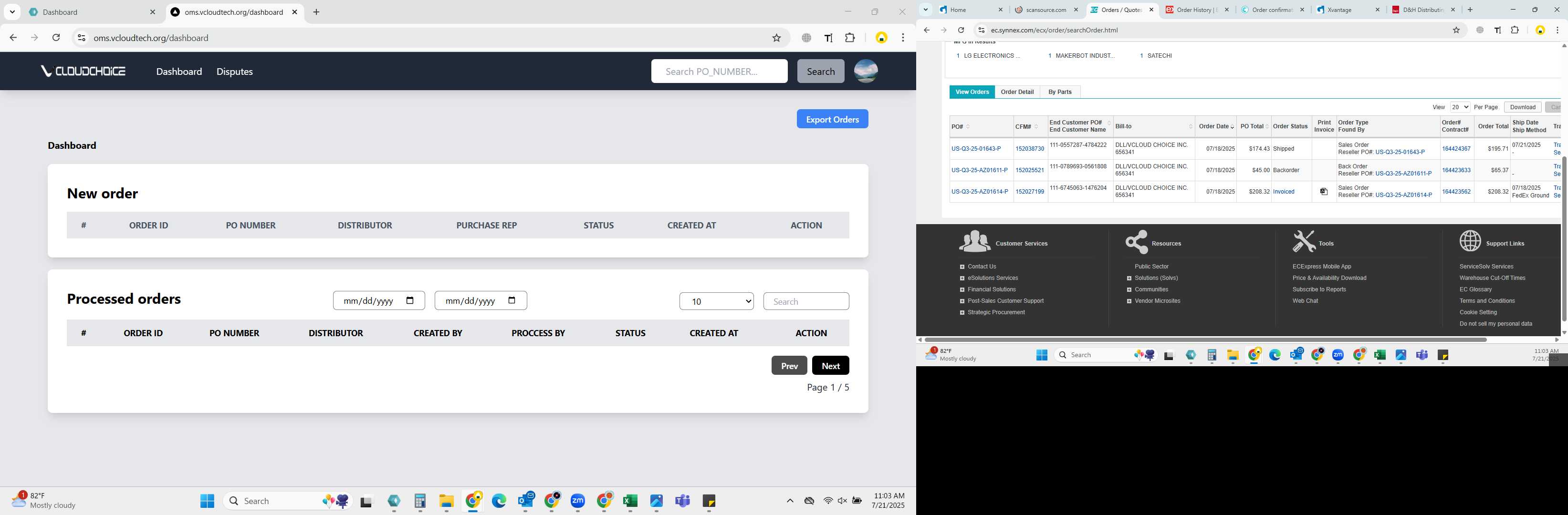
Task: Open calendar picker of first Processed orders date
Action: point(409,300)
